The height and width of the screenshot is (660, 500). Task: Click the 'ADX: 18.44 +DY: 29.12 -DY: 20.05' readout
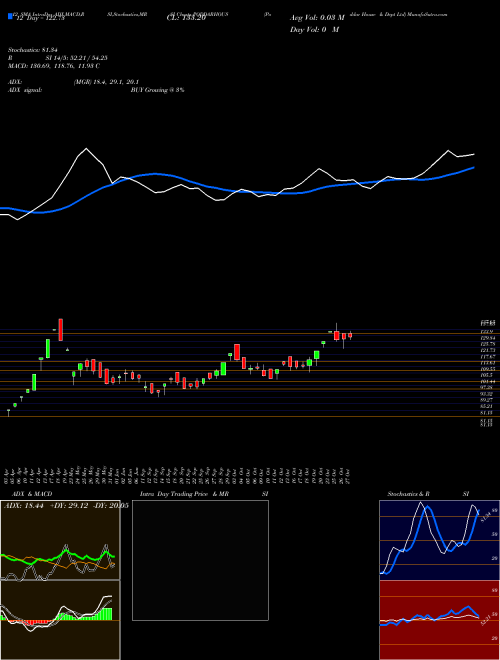click(66, 506)
